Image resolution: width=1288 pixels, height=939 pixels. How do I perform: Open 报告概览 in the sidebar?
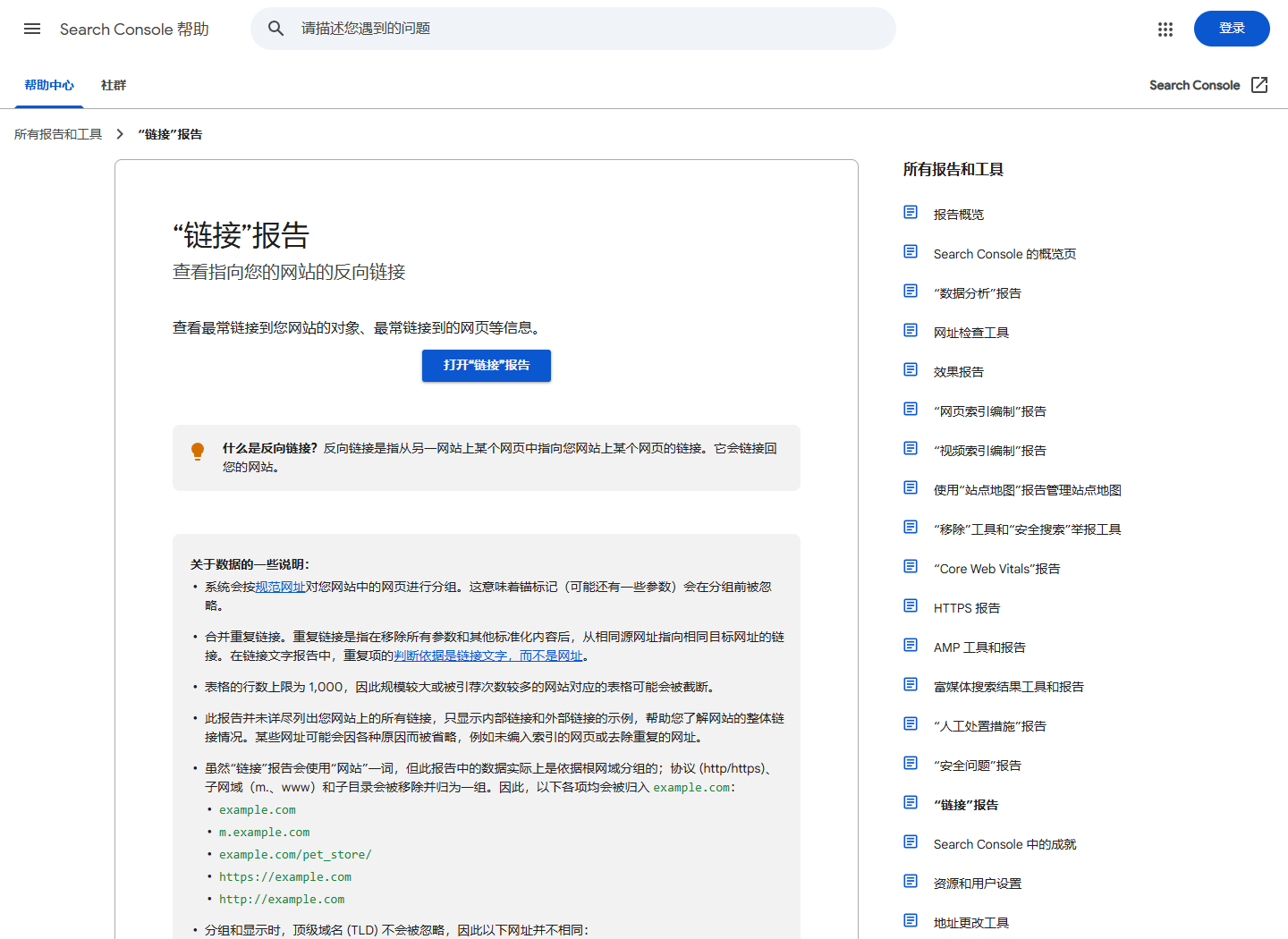(x=959, y=215)
